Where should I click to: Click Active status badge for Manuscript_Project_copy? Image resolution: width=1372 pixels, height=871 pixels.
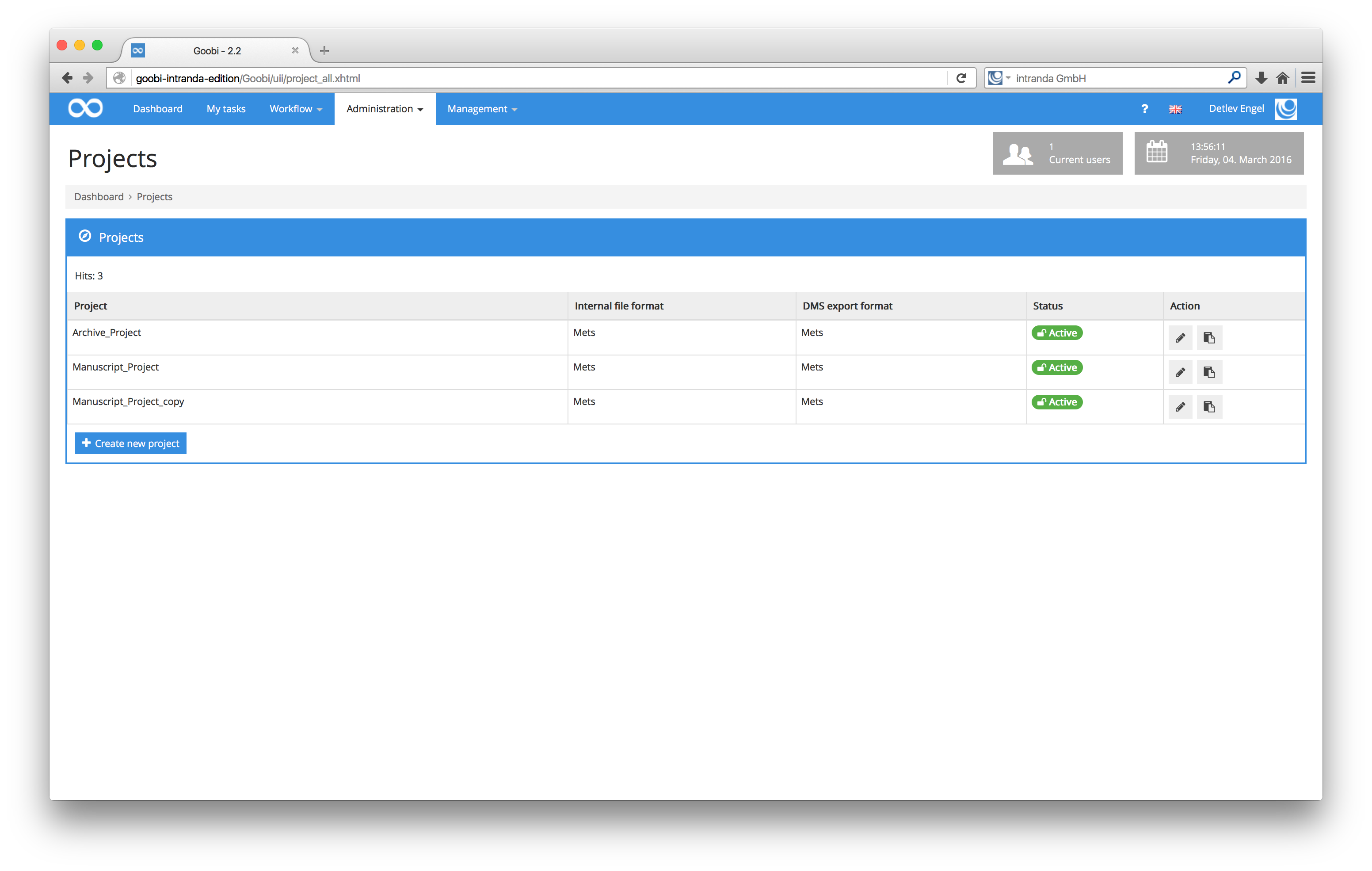(x=1056, y=402)
